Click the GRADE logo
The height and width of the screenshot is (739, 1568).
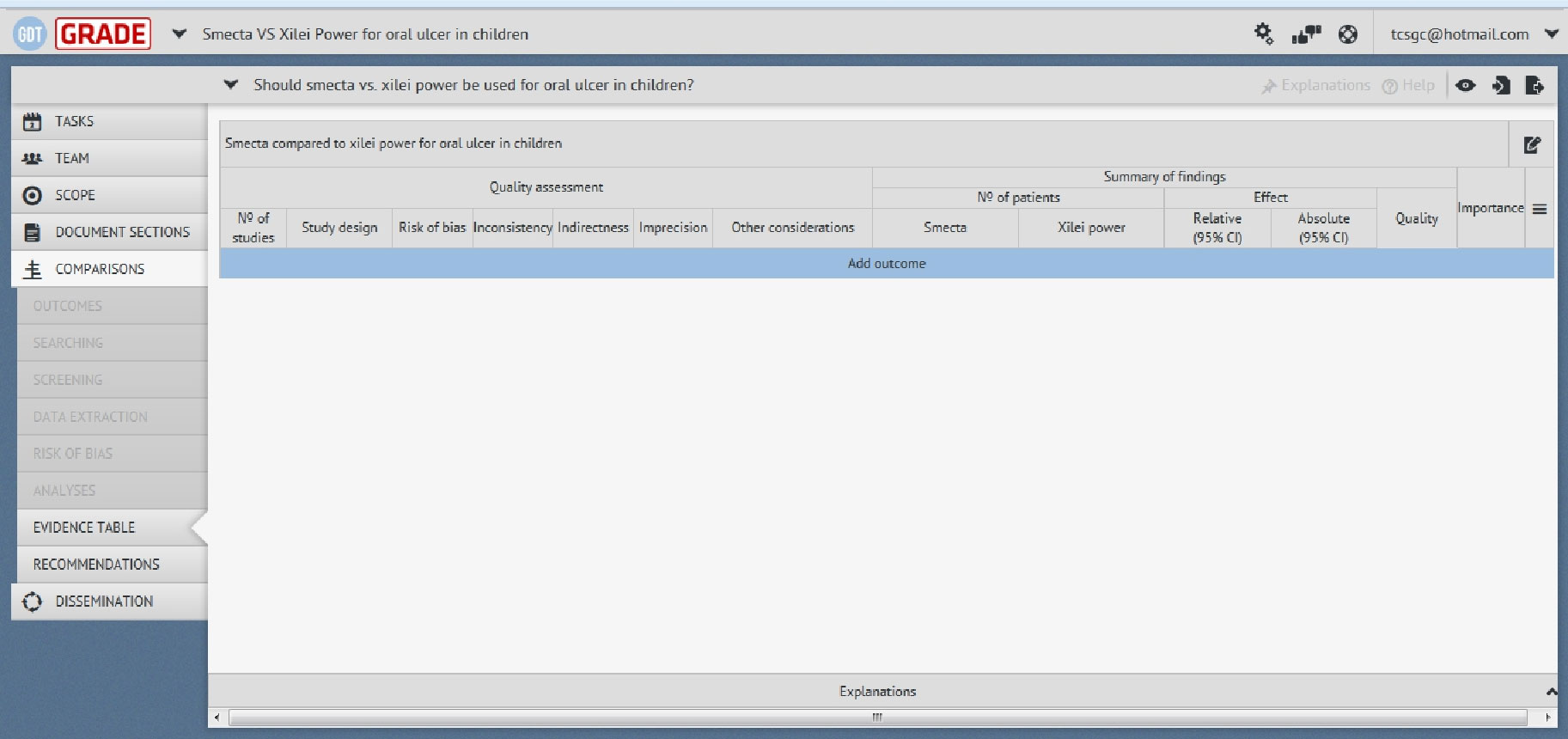[103, 34]
